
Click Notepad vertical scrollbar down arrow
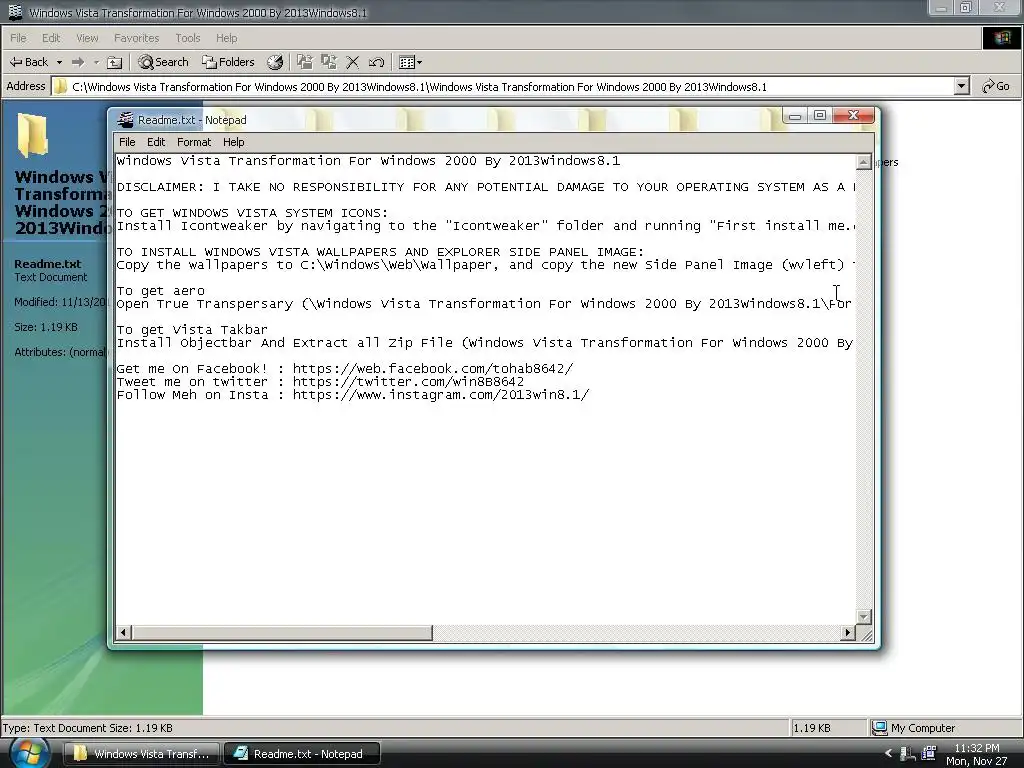[863, 617]
